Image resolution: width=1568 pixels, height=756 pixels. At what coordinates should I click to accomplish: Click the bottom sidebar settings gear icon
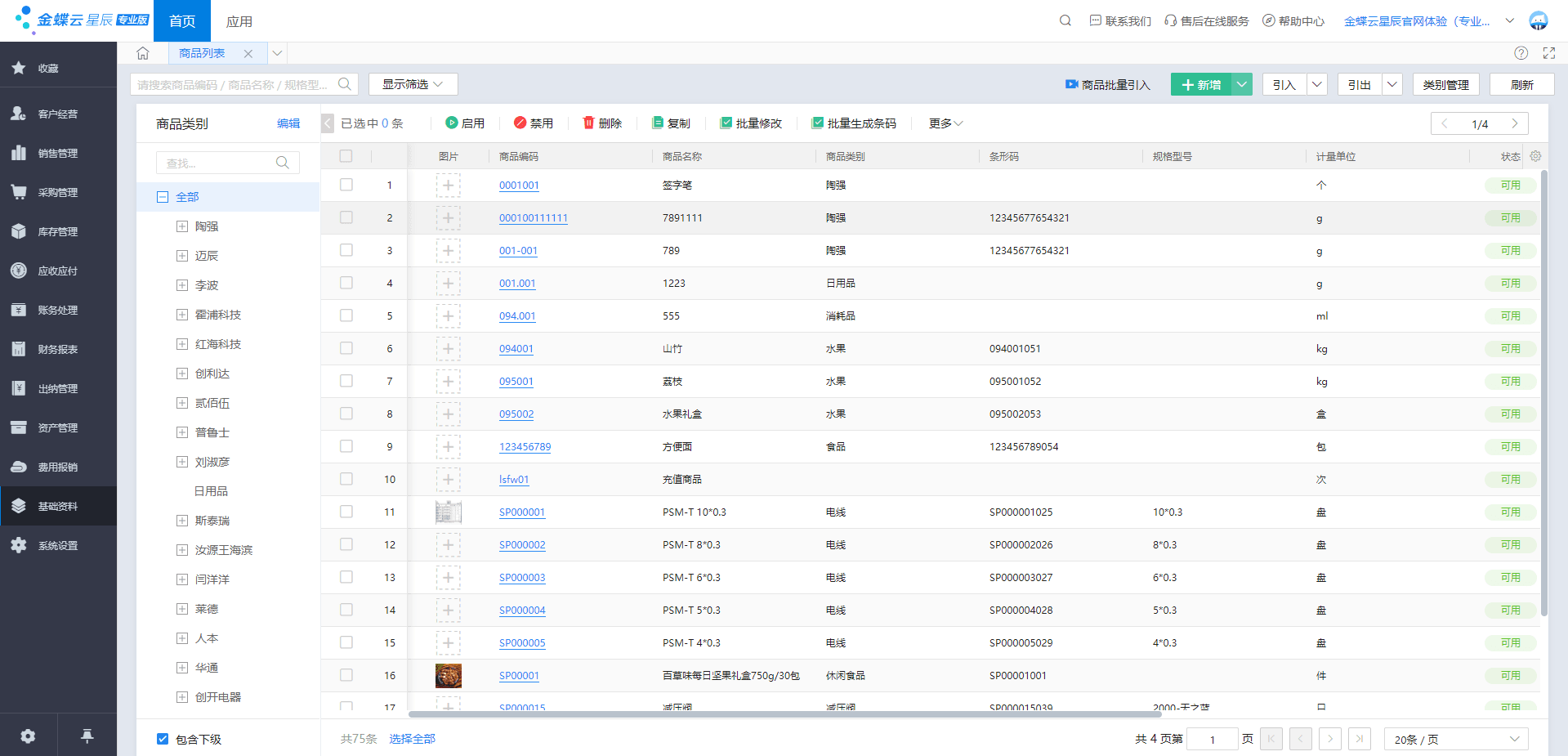coord(28,736)
